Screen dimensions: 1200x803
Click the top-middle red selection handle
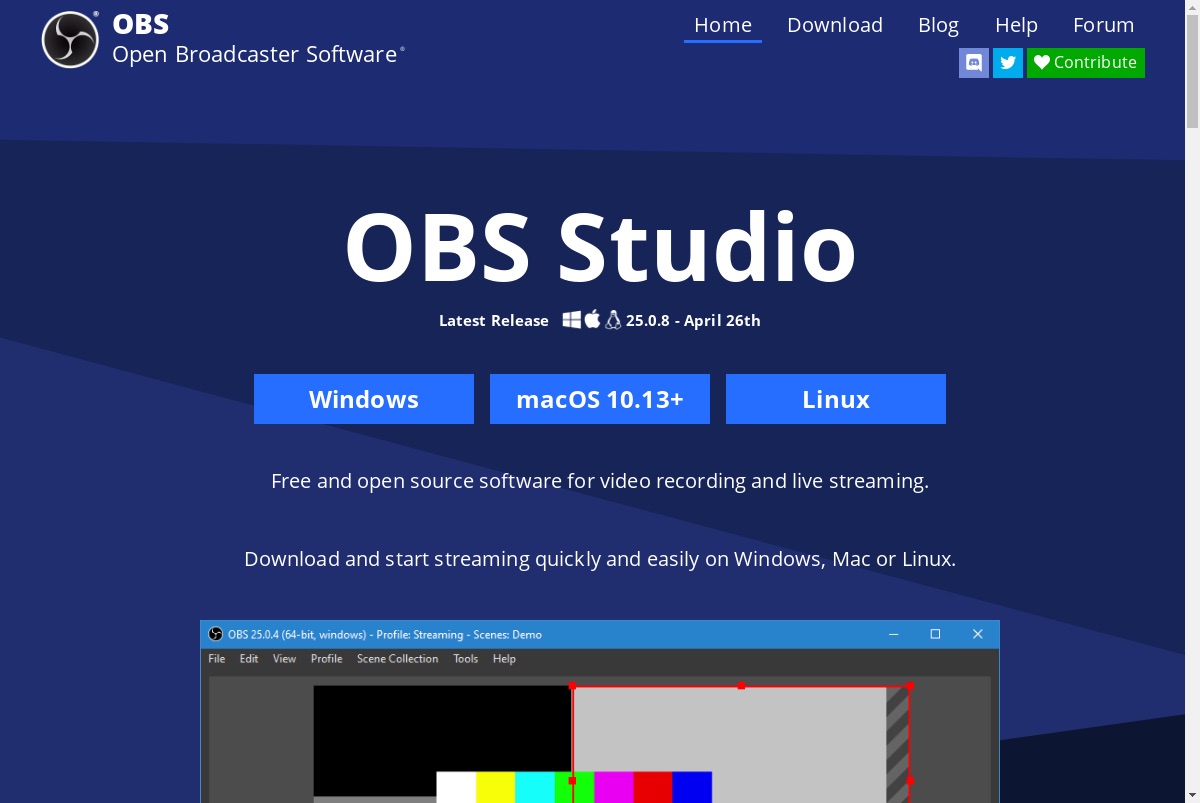pyautogui.click(x=741, y=686)
